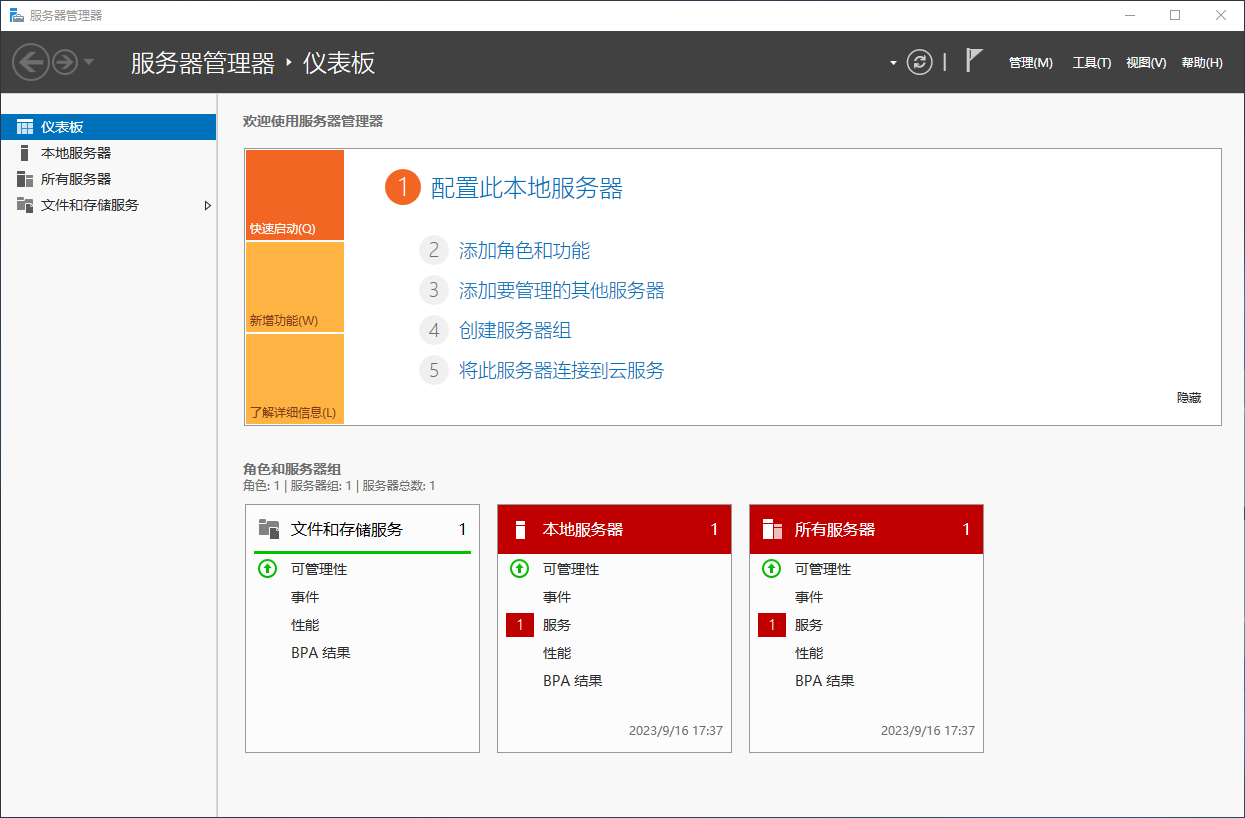Image resolution: width=1245 pixels, height=818 pixels.
Task: Click the back navigation arrow icon
Action: pyautogui.click(x=31, y=62)
